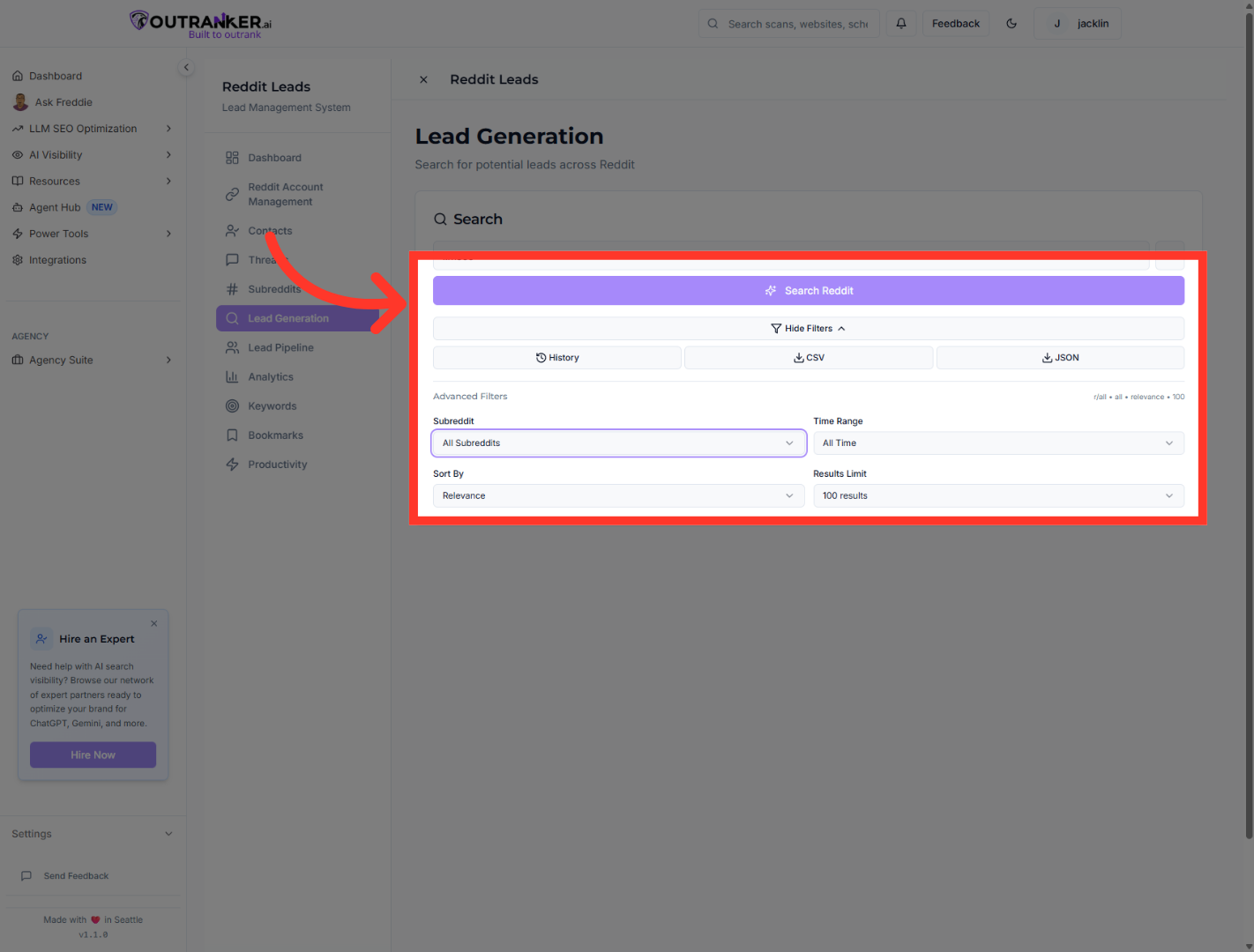The width and height of the screenshot is (1254, 952).
Task: Open the Lead Pipeline icon
Action: click(x=232, y=347)
